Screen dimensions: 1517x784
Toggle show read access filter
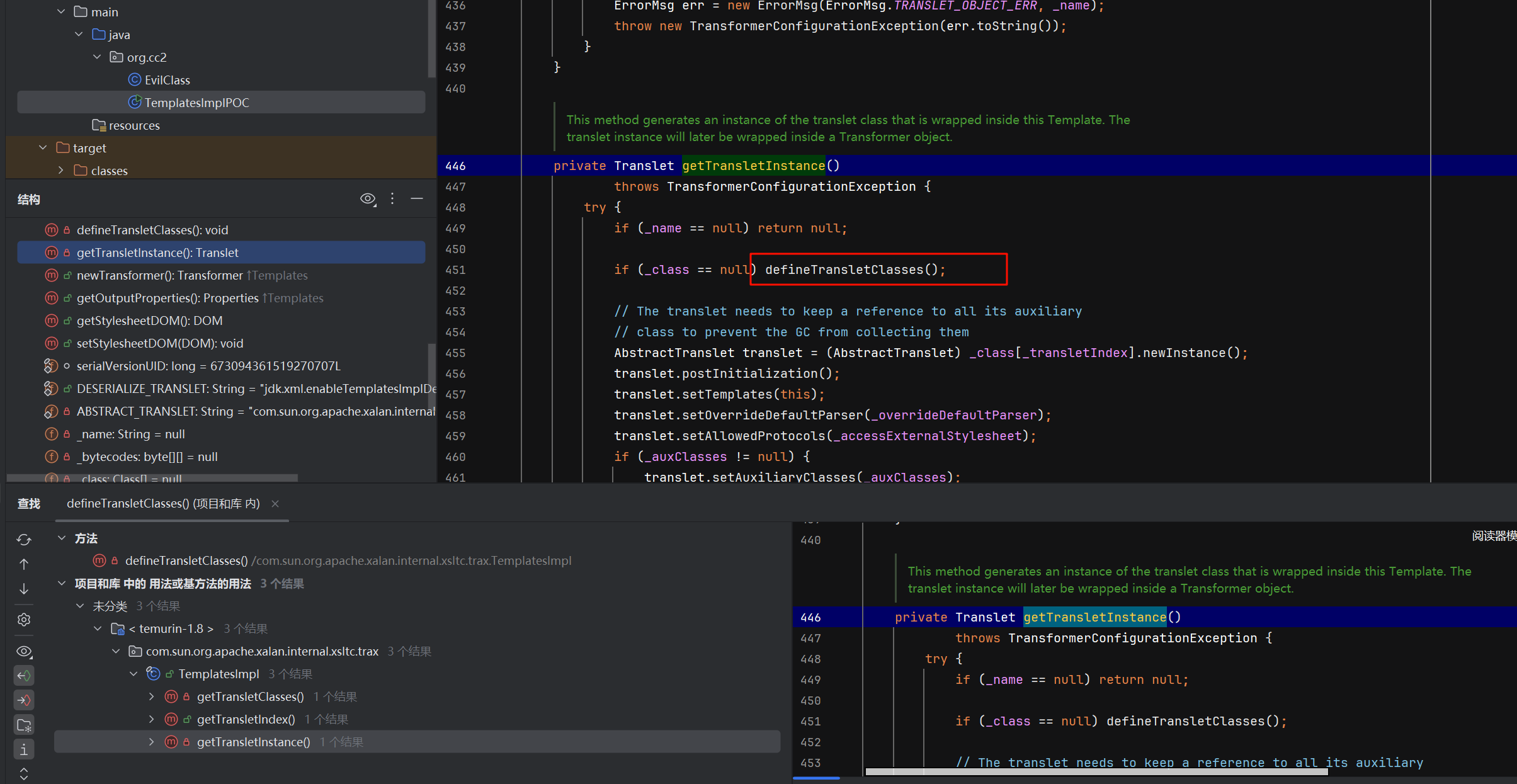24,676
